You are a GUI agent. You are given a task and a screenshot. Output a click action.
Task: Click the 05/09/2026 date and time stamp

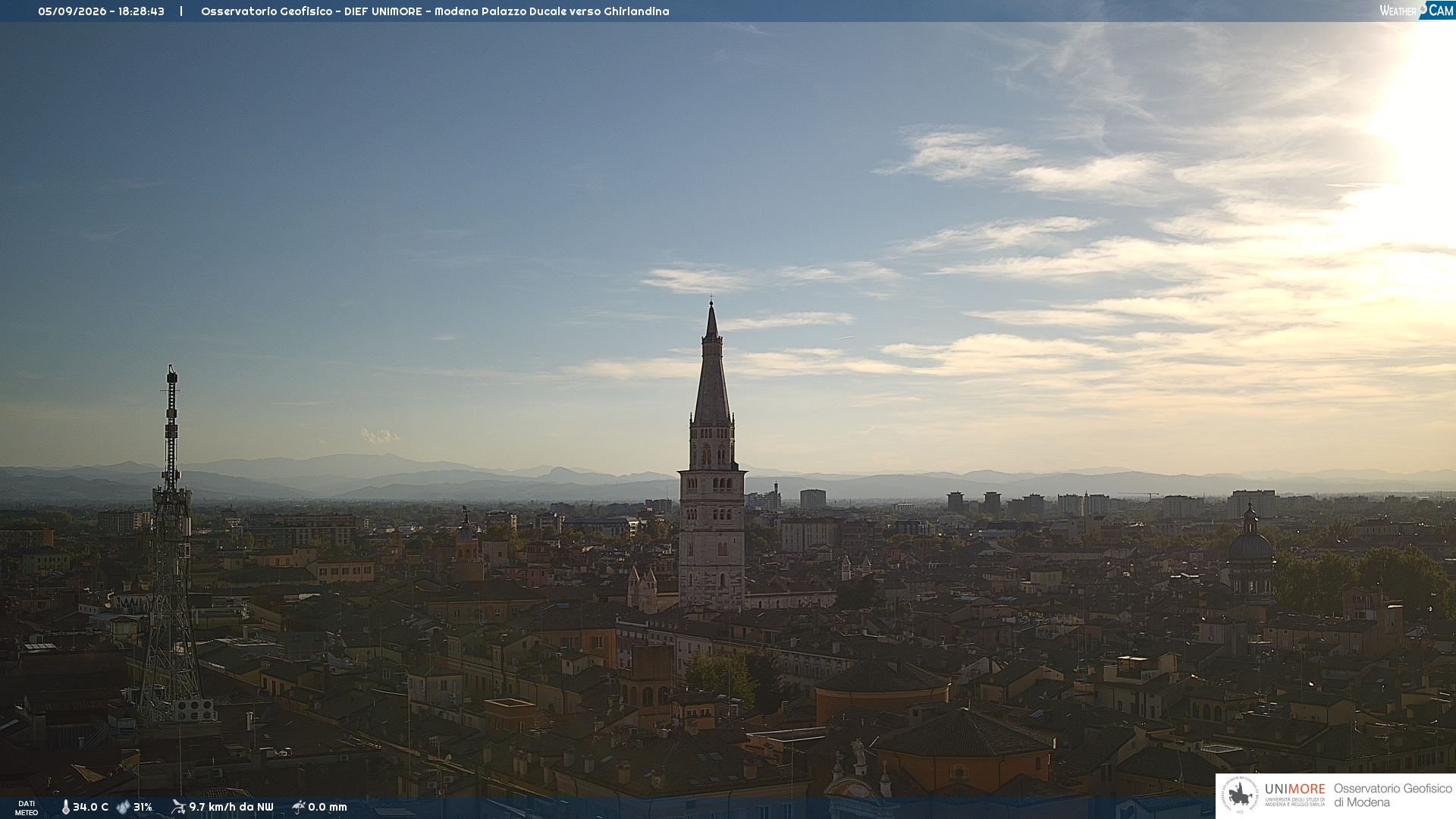coord(101,11)
